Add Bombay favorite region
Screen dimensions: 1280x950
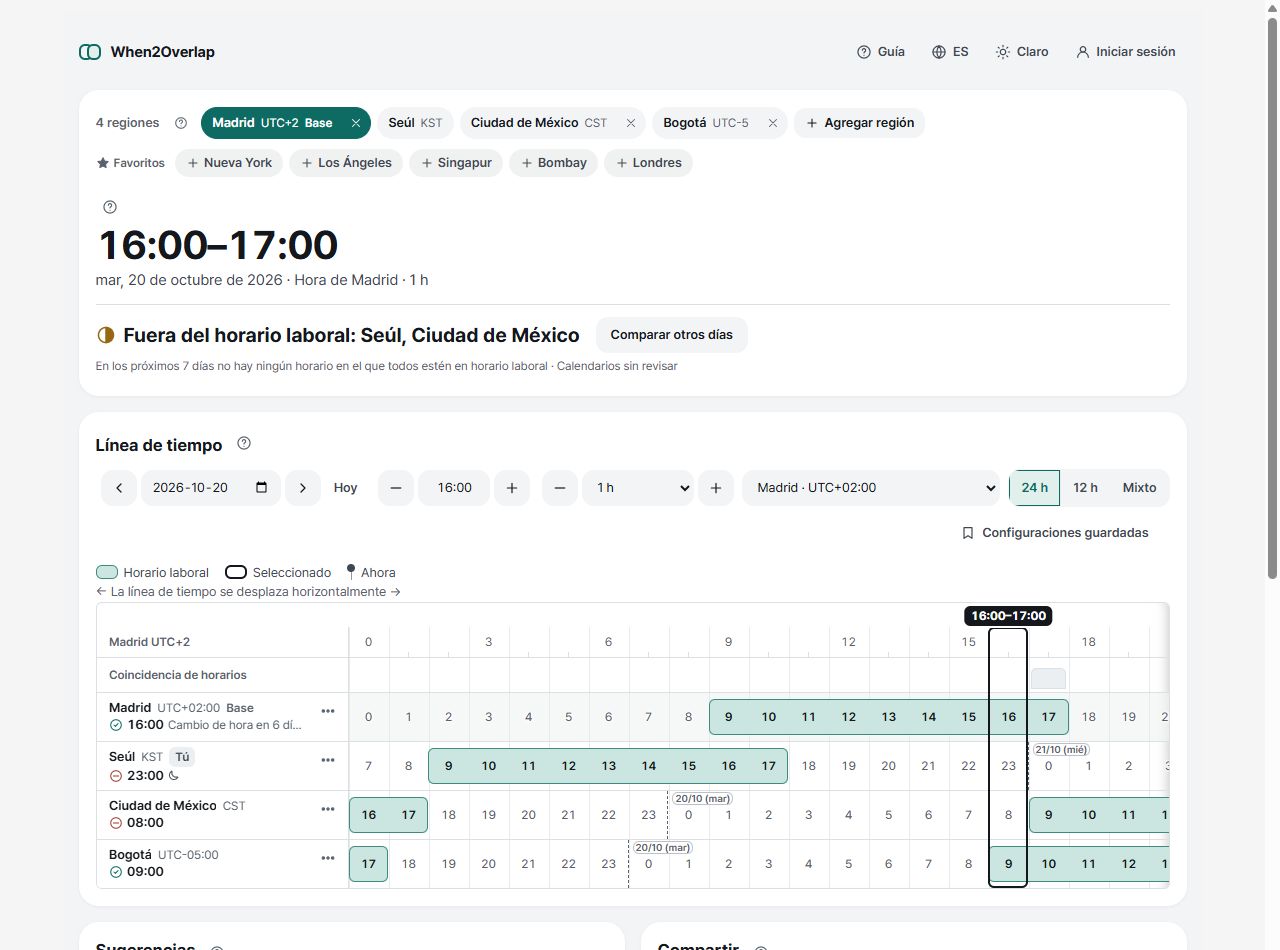pyautogui.click(x=554, y=163)
